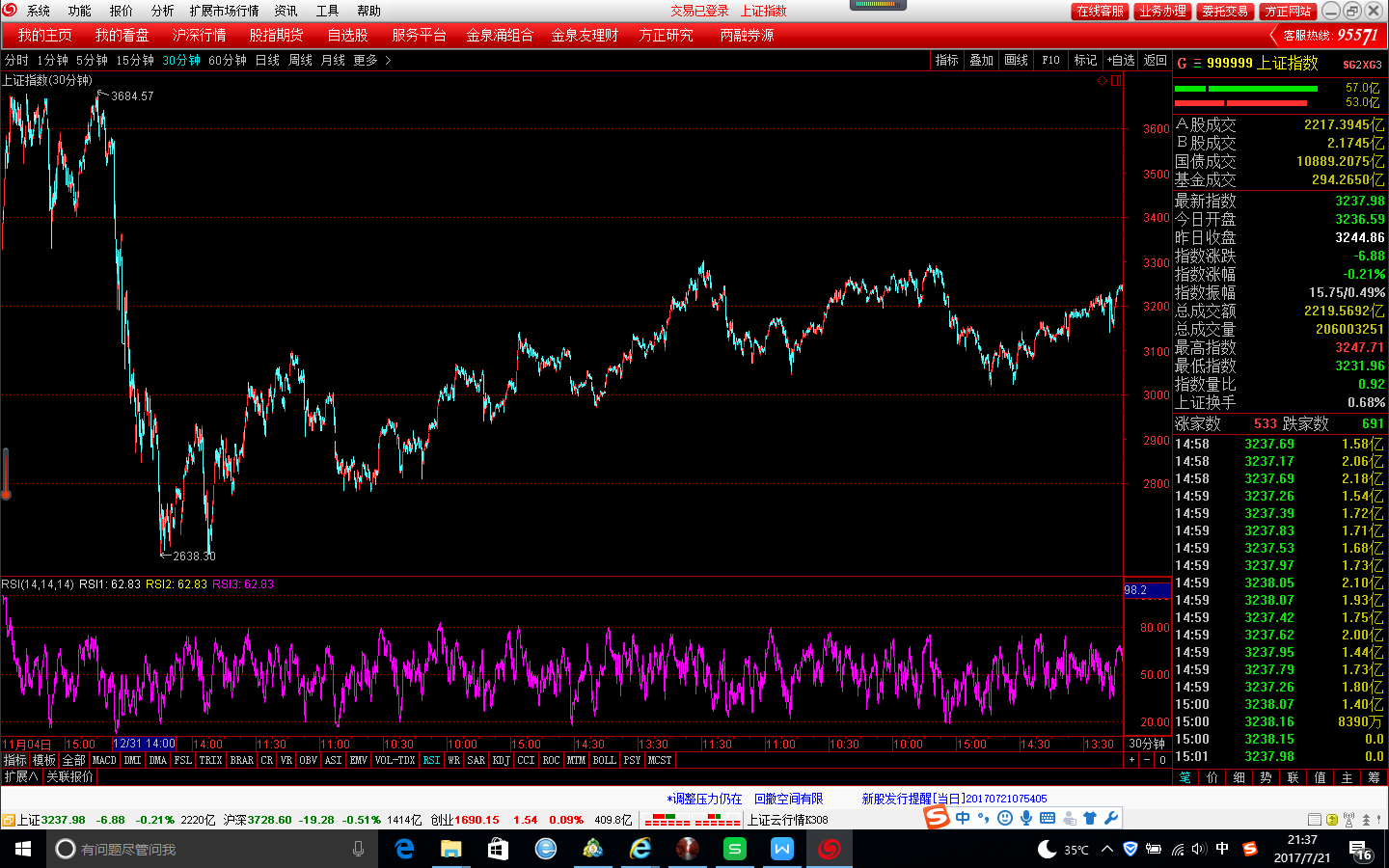Expand the 扩展 panel at bottom left

(20, 776)
